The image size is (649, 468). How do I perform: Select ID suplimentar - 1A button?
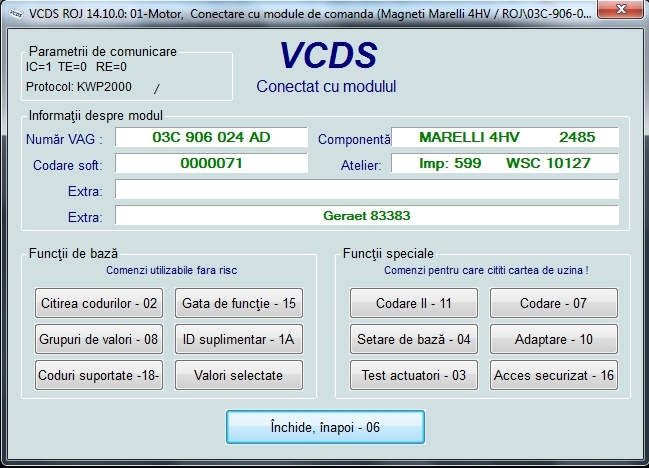tap(239, 339)
